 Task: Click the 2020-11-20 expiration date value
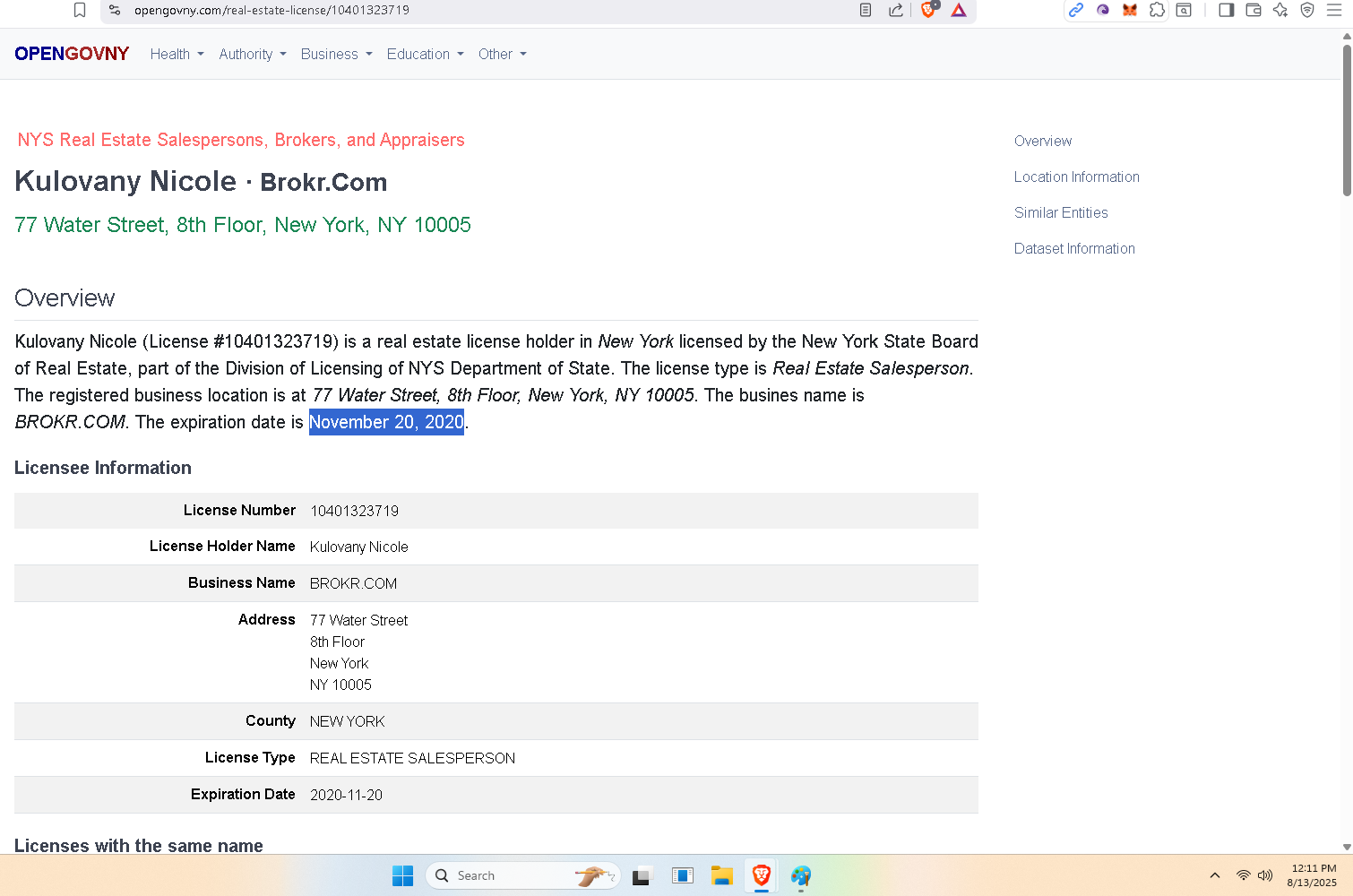(346, 795)
